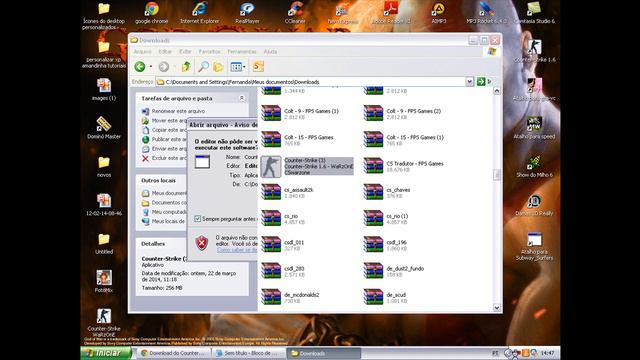Select the CS Tradutor - FPS Games archive
The height and width of the screenshot is (360, 640).
[x=404, y=166]
